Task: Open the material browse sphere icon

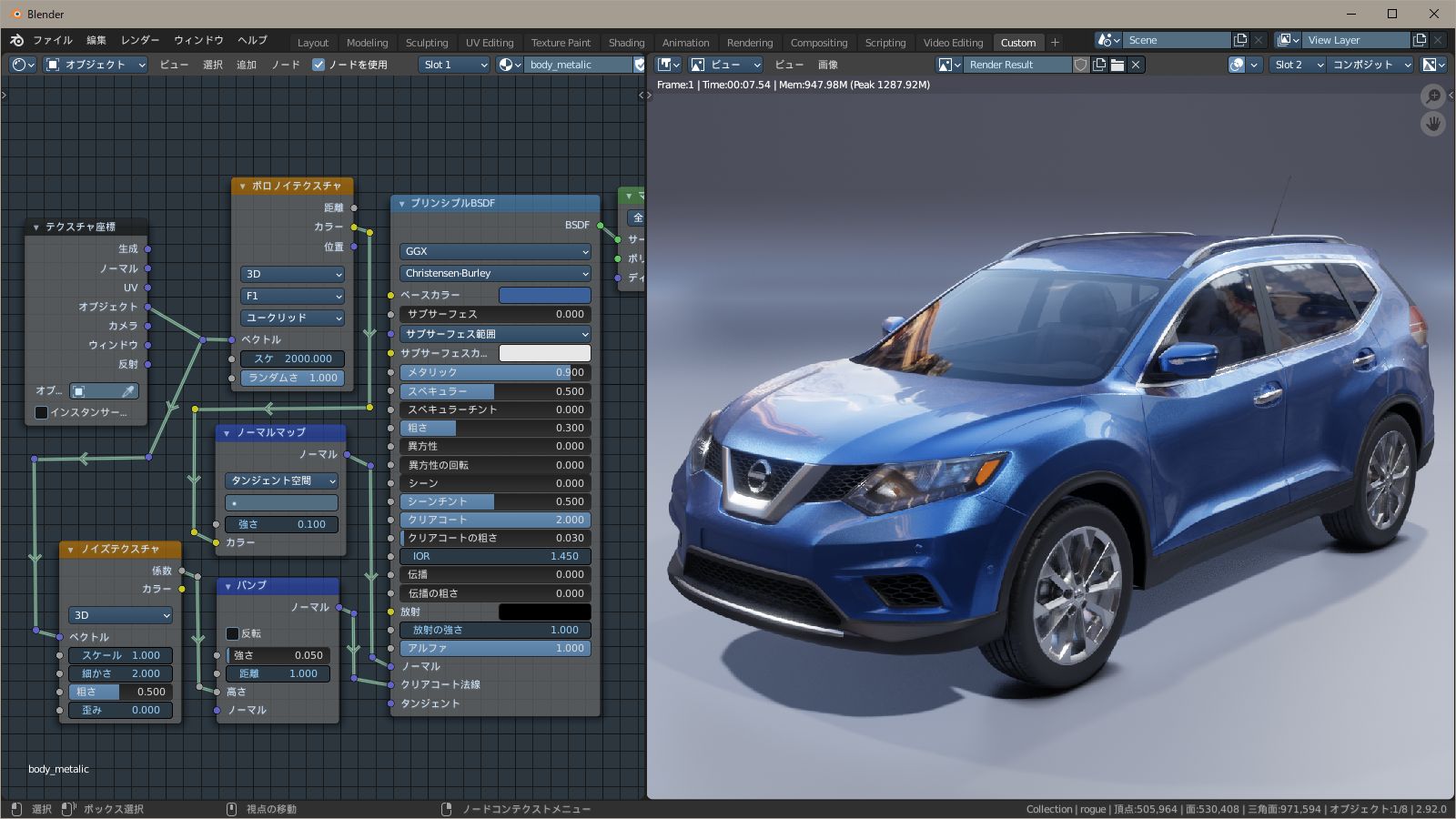Action: [x=510, y=65]
